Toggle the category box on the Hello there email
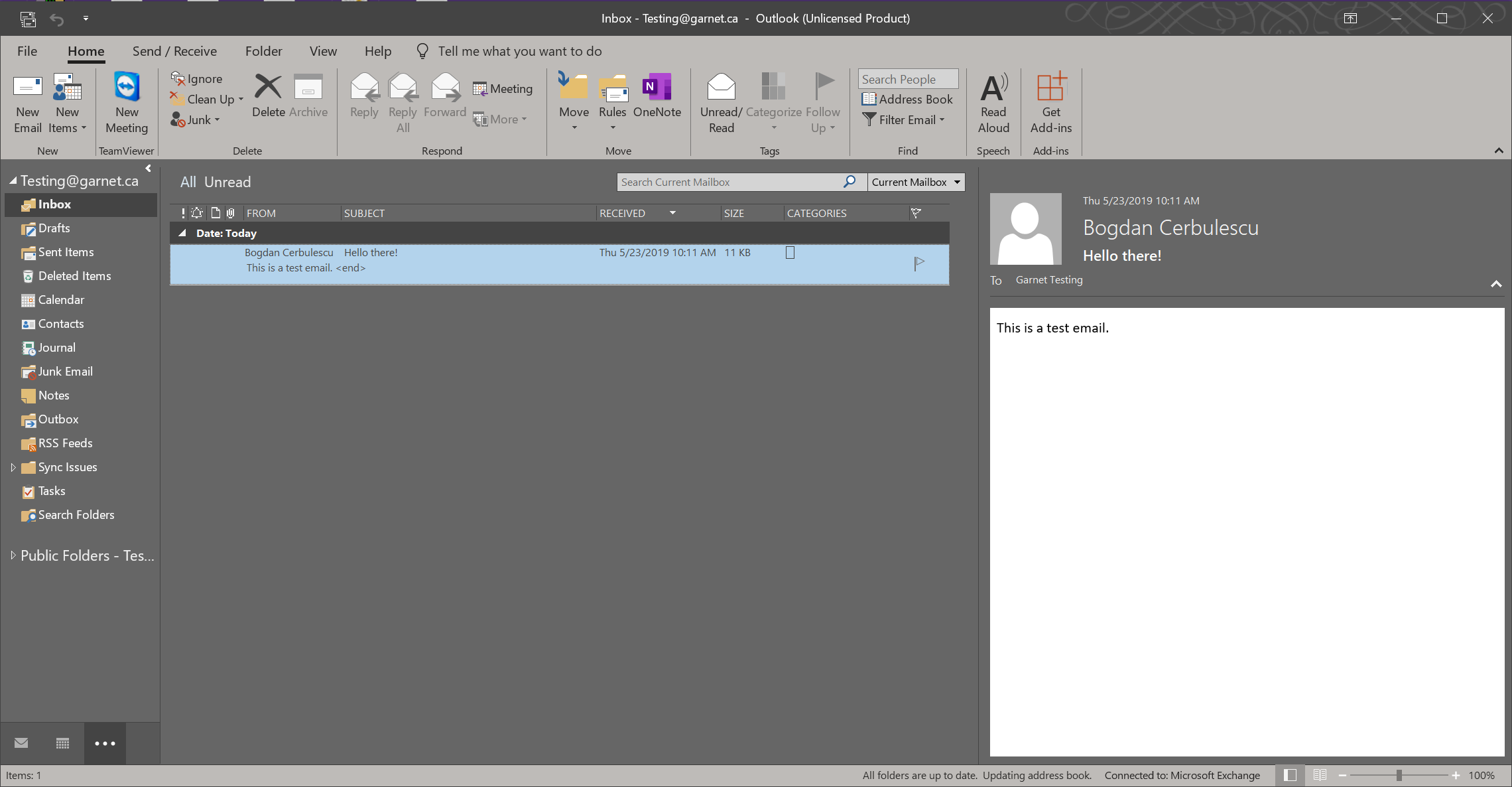 tap(790, 253)
